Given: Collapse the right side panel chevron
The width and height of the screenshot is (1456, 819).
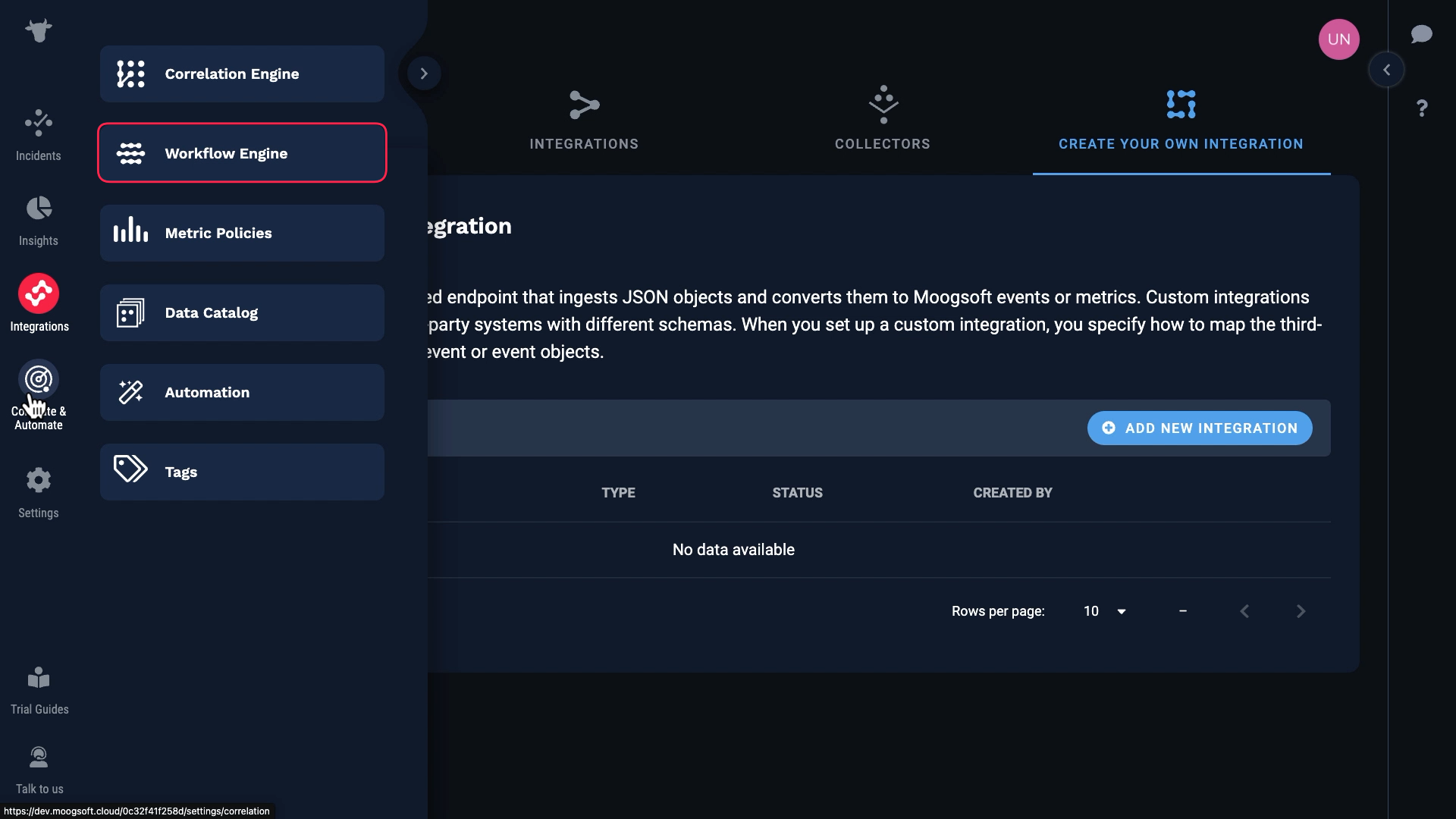Looking at the screenshot, I should 1386,70.
